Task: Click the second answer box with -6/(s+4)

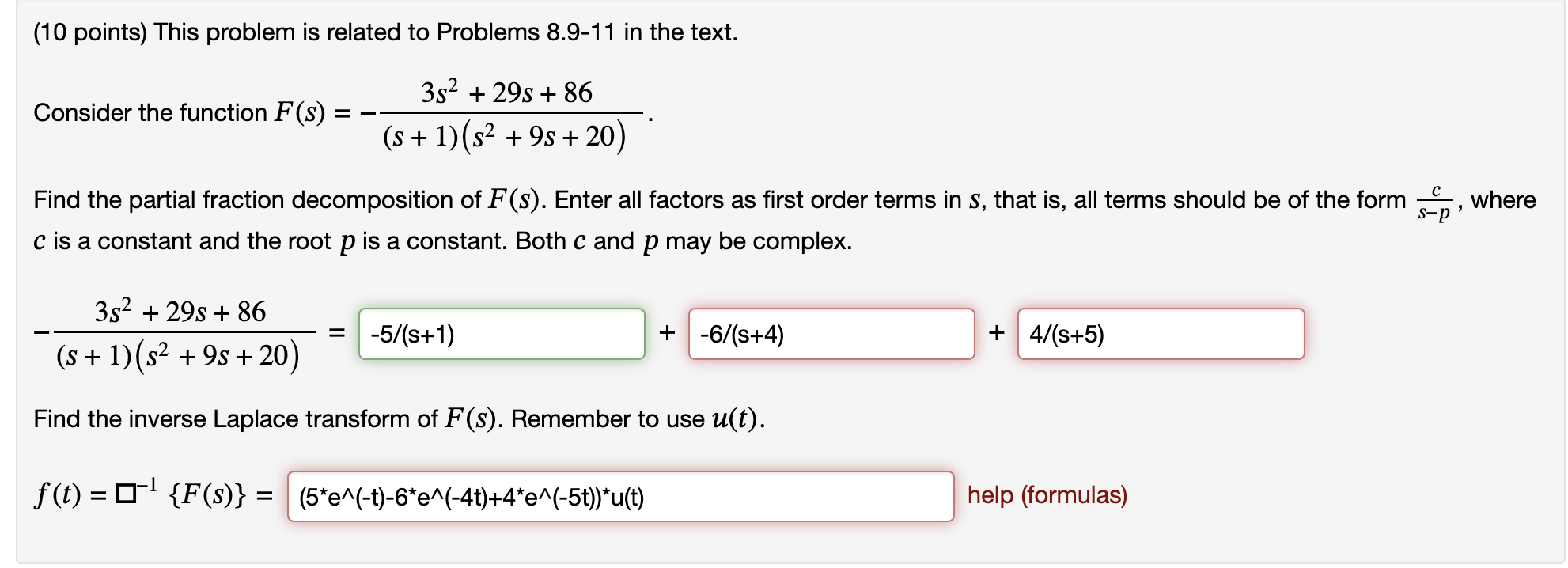Action: pyautogui.click(x=831, y=335)
